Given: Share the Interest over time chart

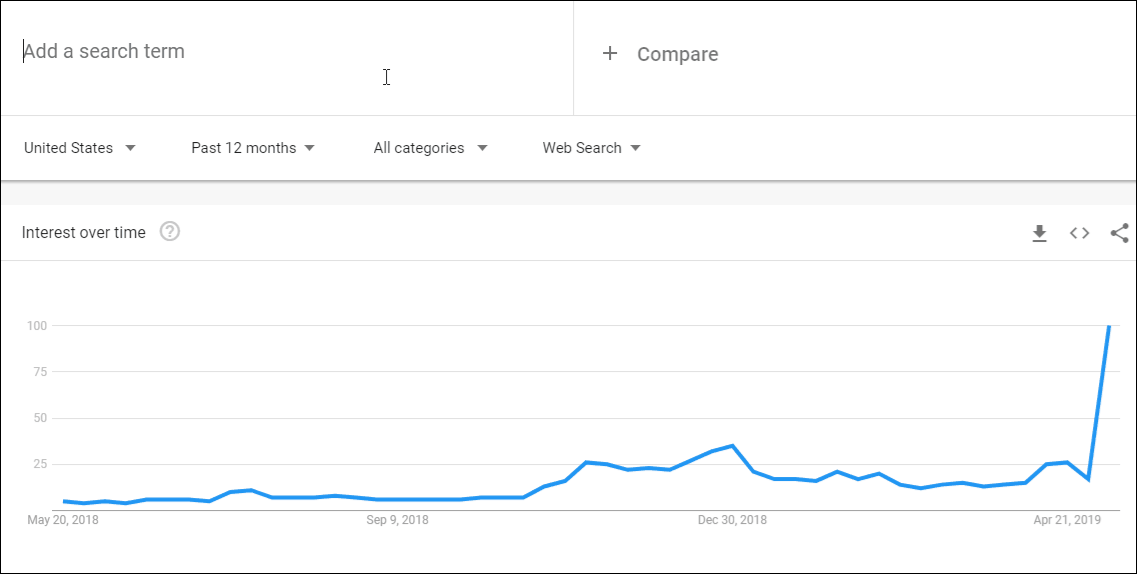Looking at the screenshot, I should click(1120, 233).
